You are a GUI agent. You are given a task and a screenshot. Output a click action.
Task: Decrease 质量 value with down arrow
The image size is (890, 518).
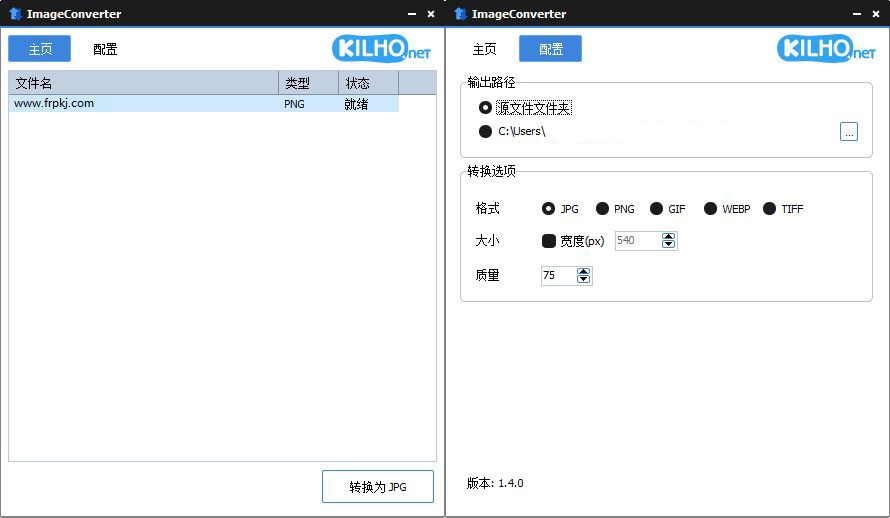coord(583,279)
